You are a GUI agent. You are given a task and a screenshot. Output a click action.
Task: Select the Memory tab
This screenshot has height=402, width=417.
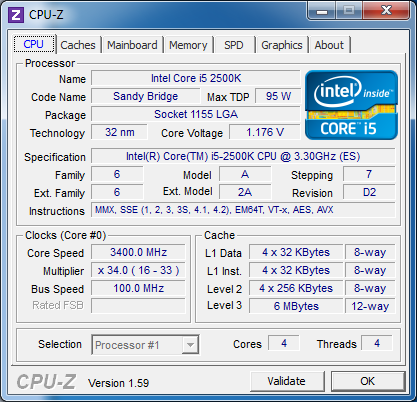pyautogui.click(x=188, y=45)
